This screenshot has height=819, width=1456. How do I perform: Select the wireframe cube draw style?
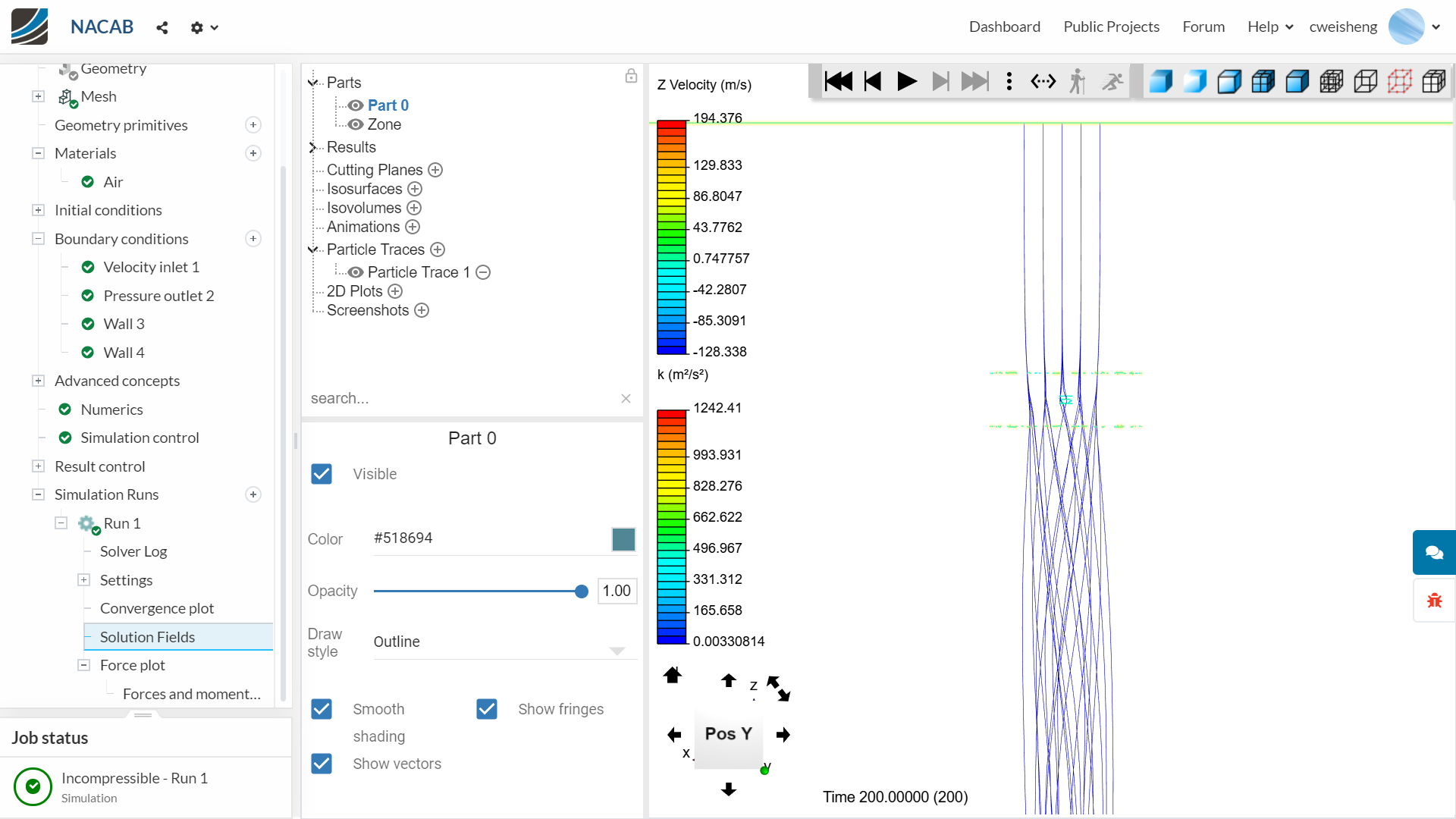coord(1366,81)
